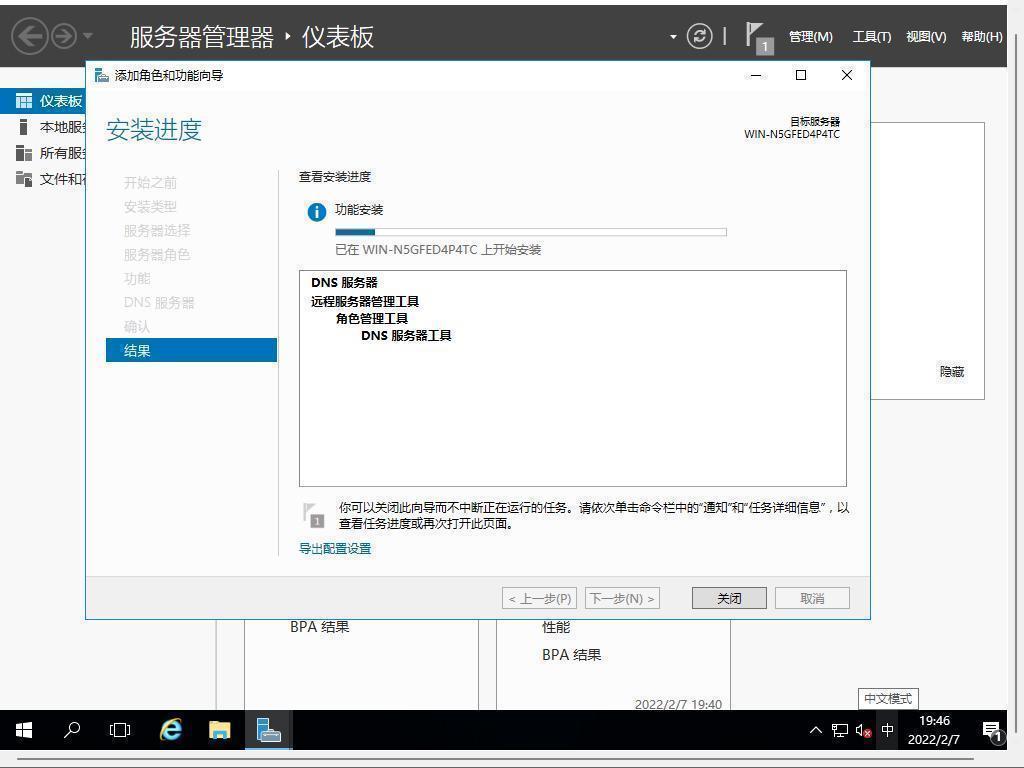This screenshot has width=1024, height=768.
Task: Click the 文件和存储服务 sidebar icon
Action: (24, 178)
